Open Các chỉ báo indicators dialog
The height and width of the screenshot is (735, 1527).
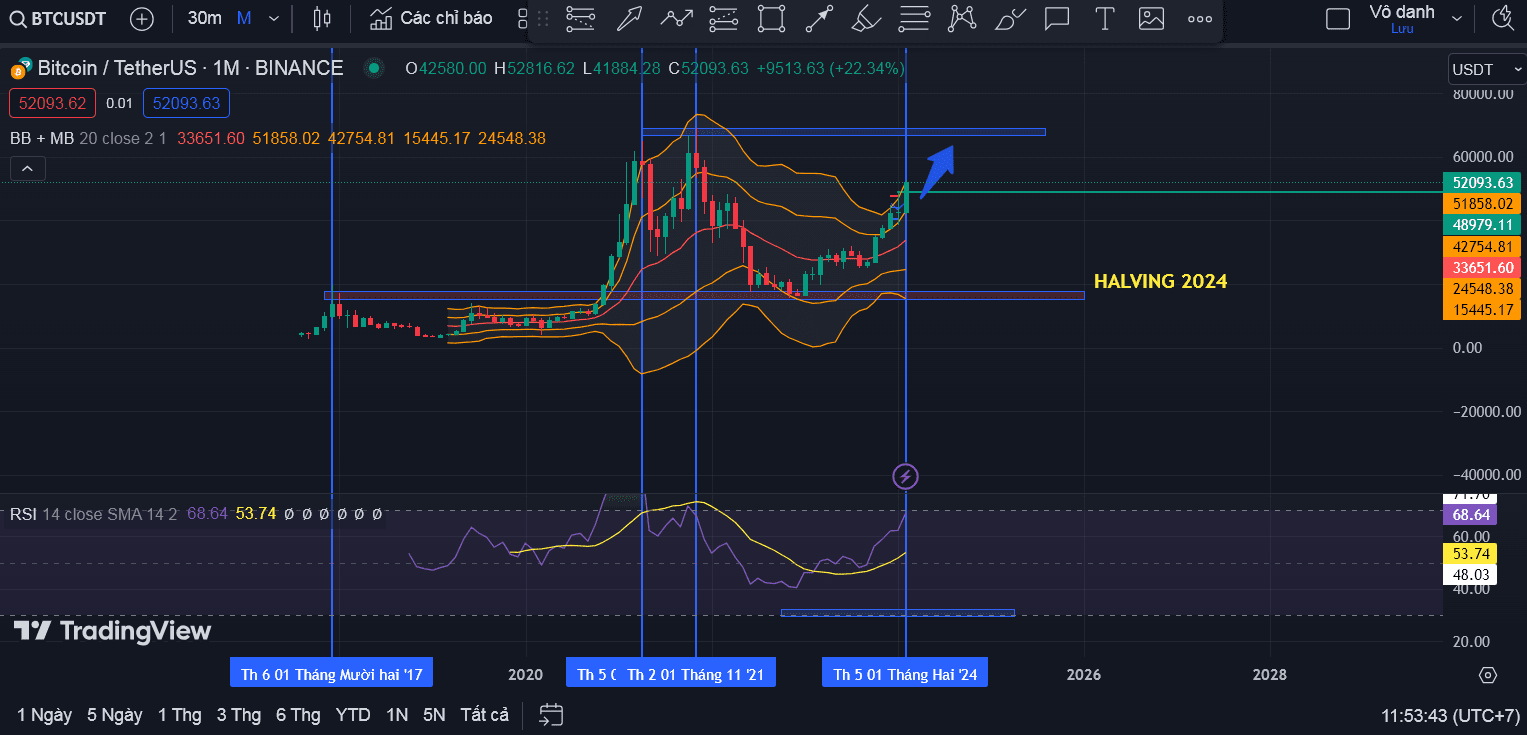[x=431, y=18]
